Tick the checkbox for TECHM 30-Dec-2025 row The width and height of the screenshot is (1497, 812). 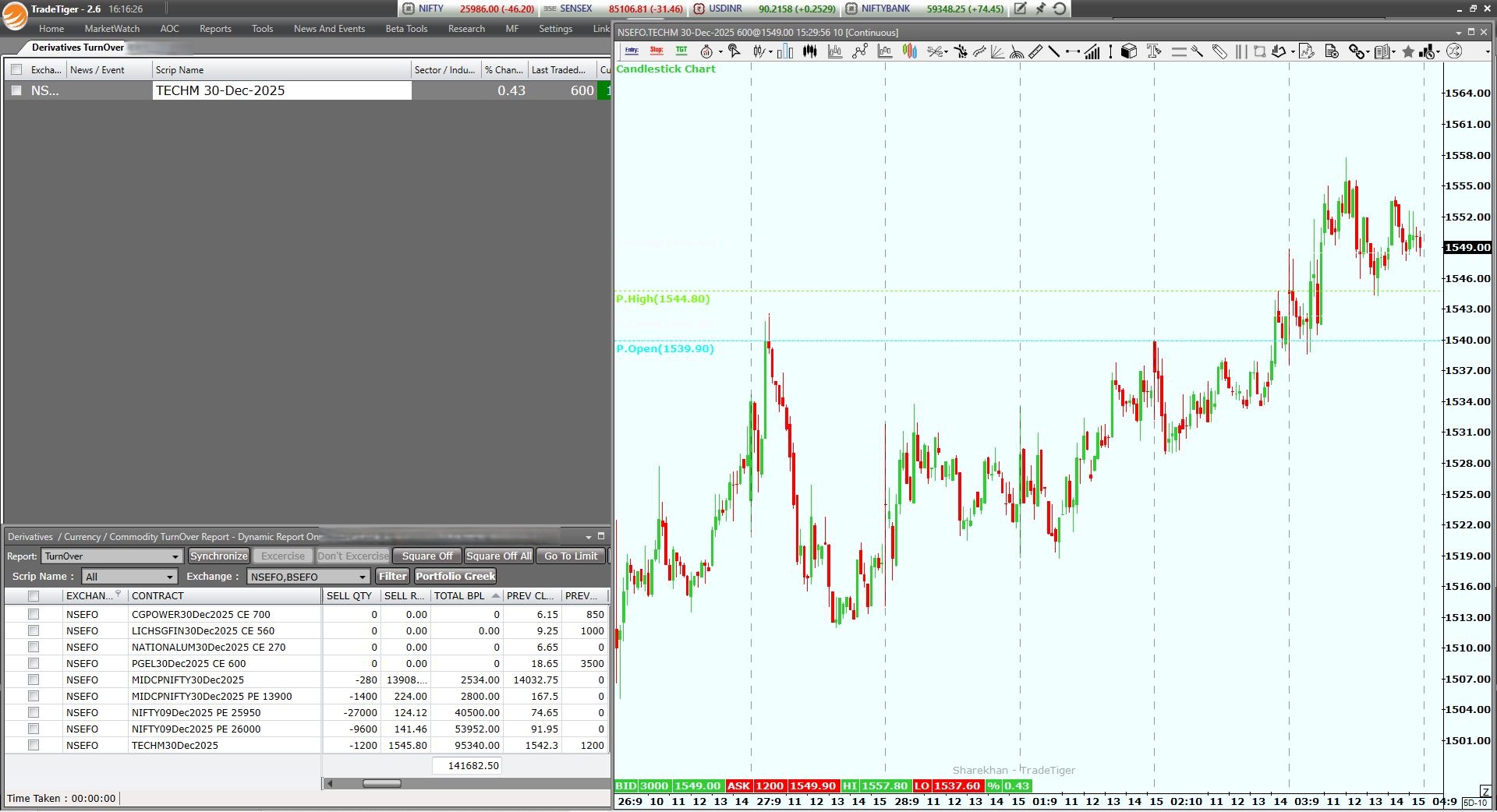click(16, 90)
